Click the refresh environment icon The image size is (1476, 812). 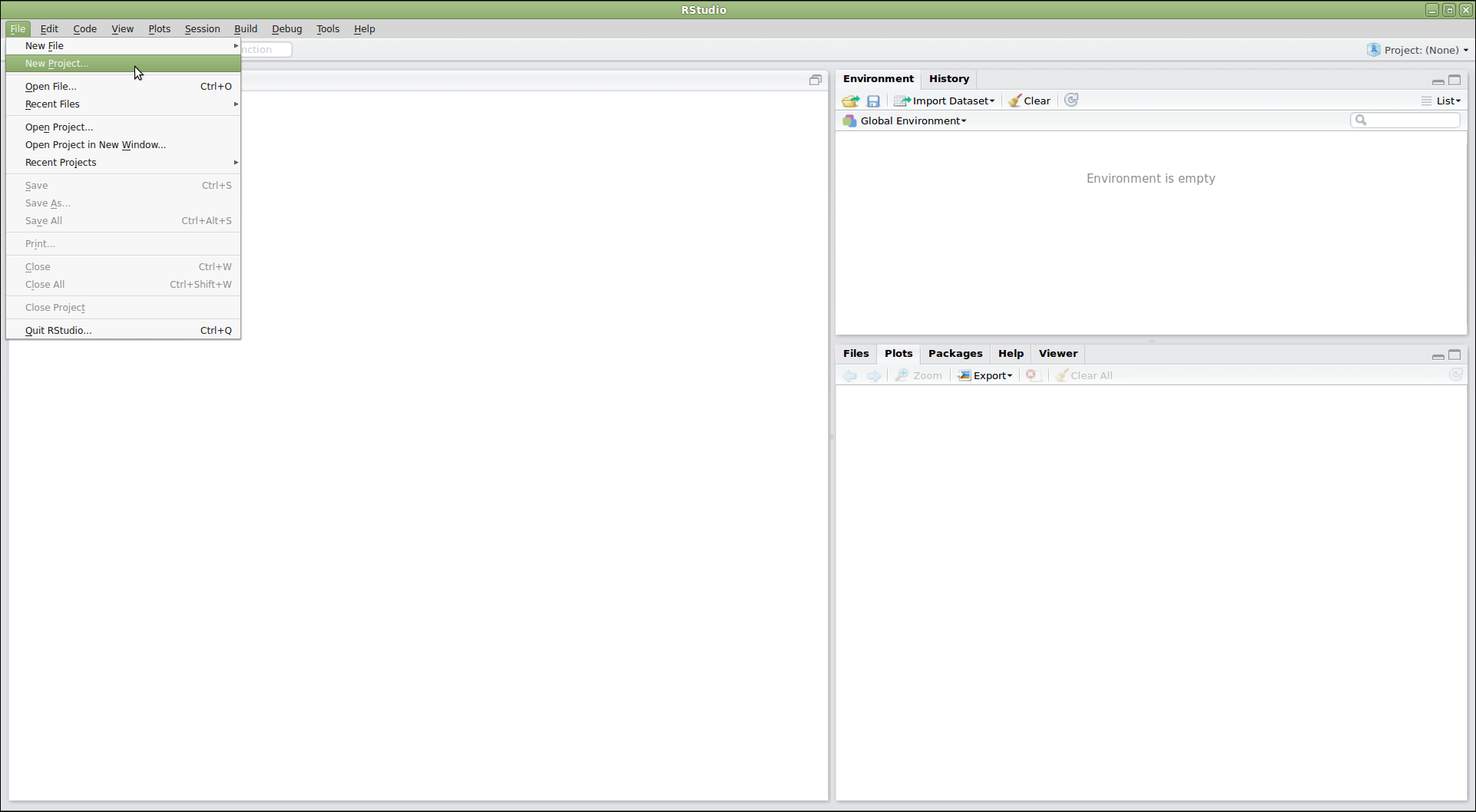1071,101
